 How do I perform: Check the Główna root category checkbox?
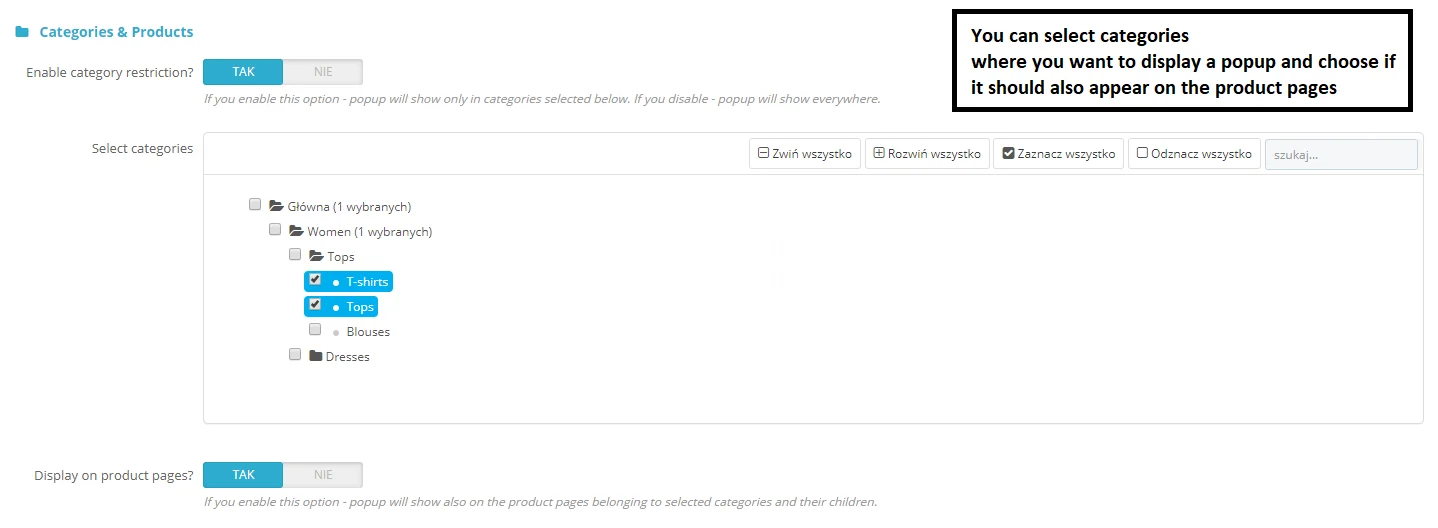255,204
